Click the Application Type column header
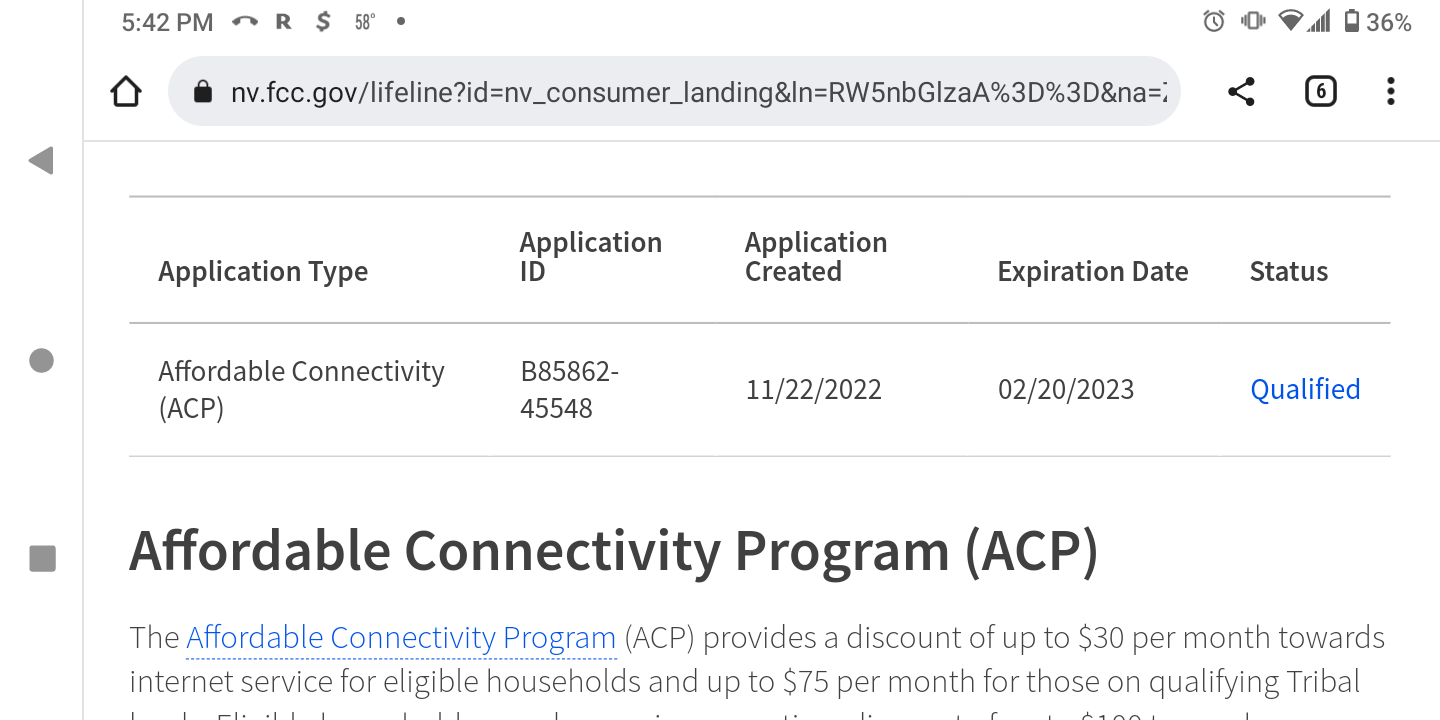The width and height of the screenshot is (1440, 720). tap(263, 272)
